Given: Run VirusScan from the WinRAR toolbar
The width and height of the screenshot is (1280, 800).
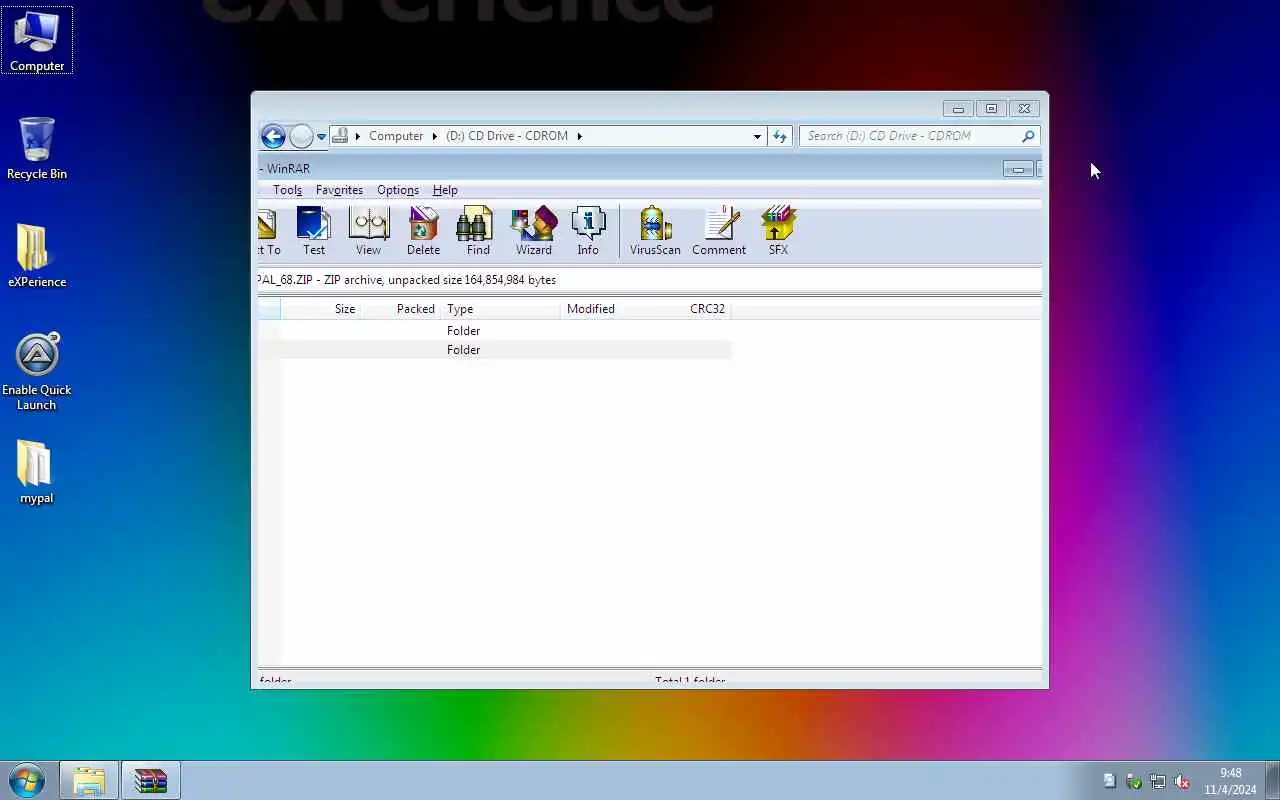Looking at the screenshot, I should tap(655, 232).
